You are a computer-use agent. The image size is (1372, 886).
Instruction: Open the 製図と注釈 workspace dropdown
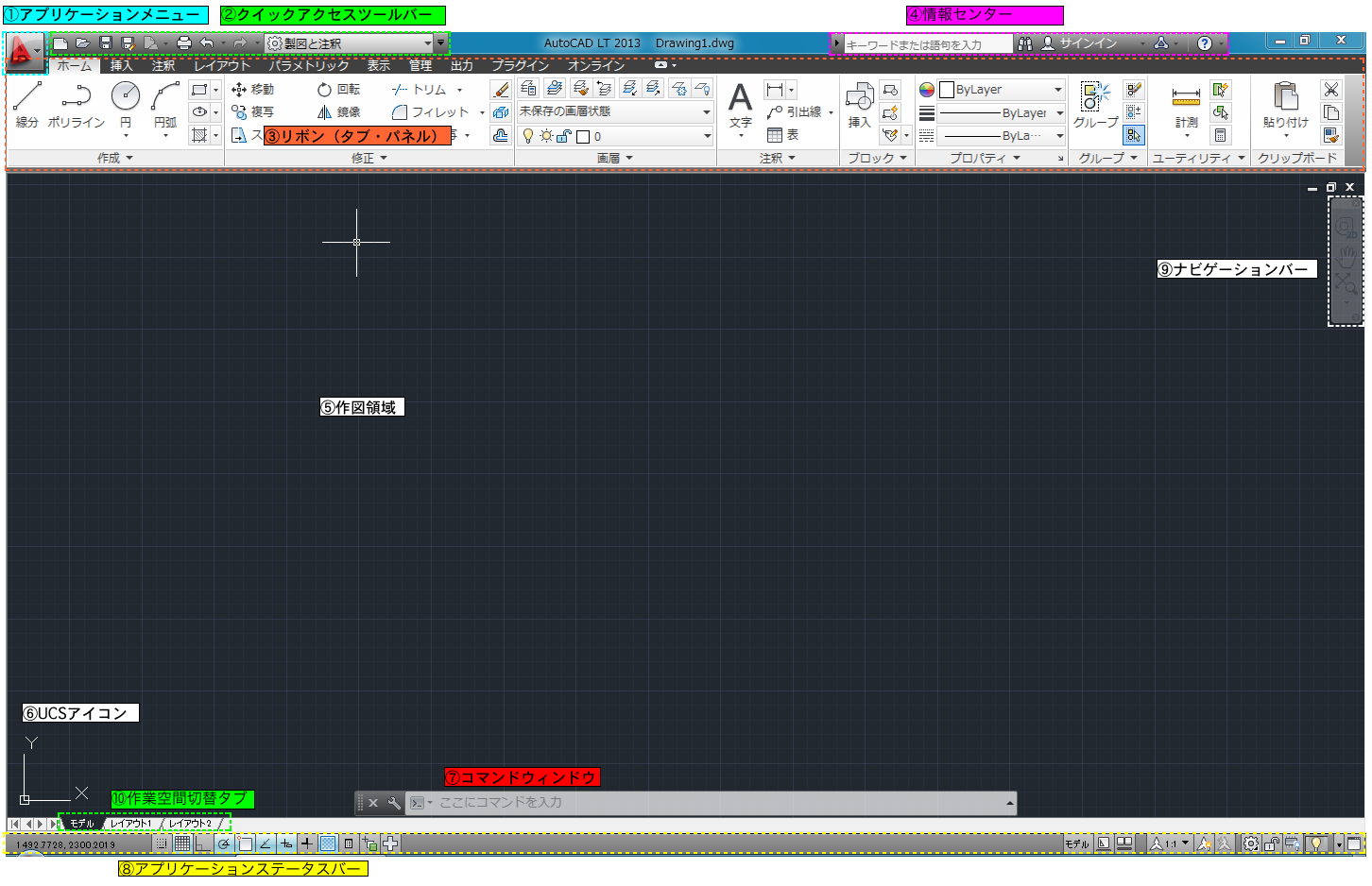pyautogui.click(x=349, y=43)
